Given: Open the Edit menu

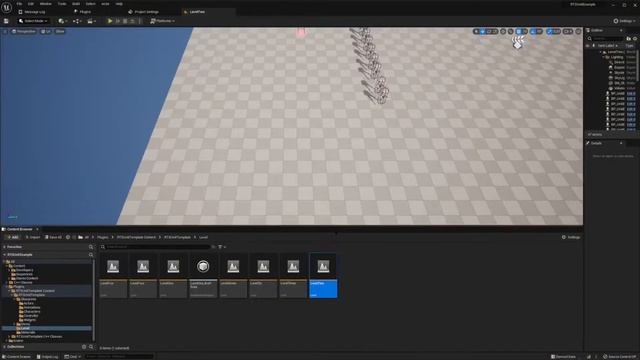Looking at the screenshot, I should pos(31,4).
